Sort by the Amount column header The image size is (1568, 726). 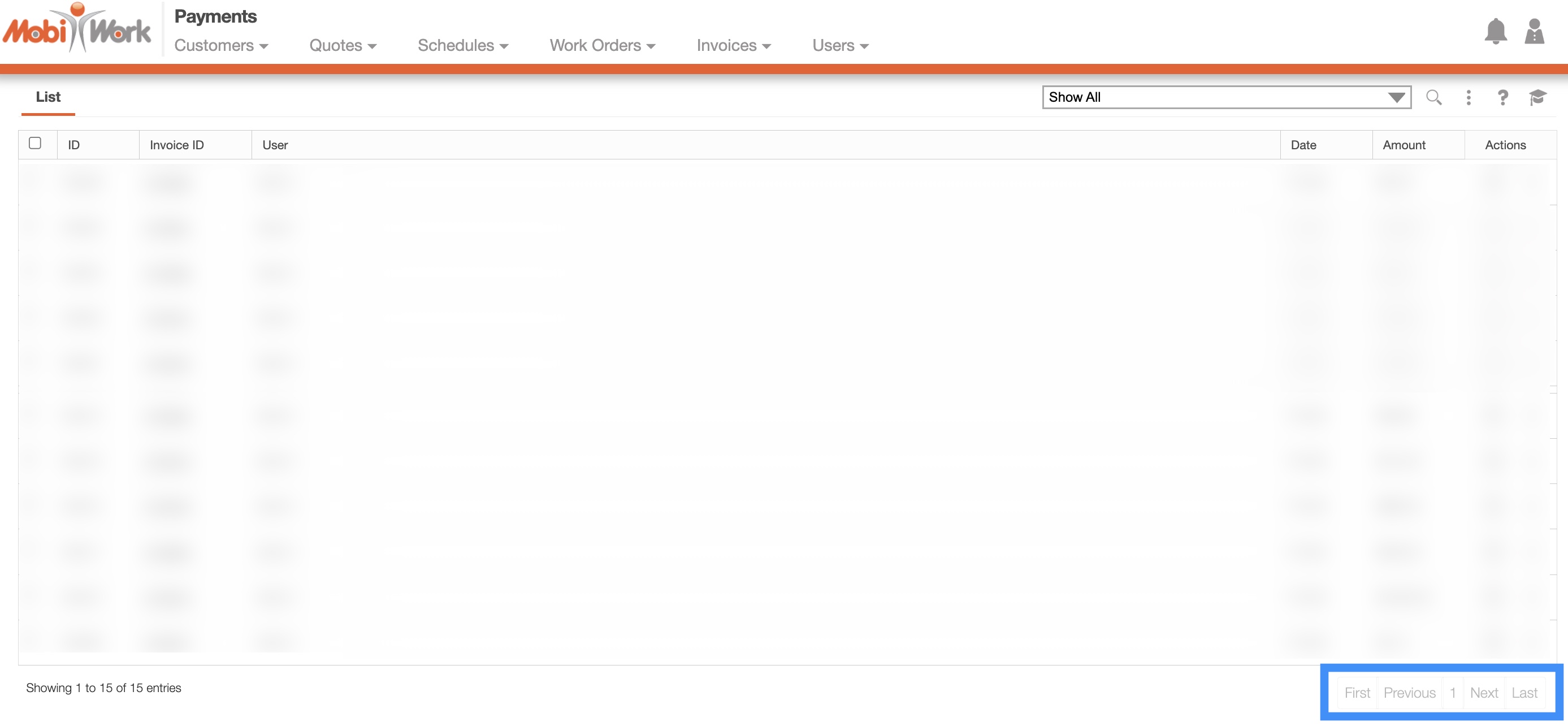tap(1403, 145)
